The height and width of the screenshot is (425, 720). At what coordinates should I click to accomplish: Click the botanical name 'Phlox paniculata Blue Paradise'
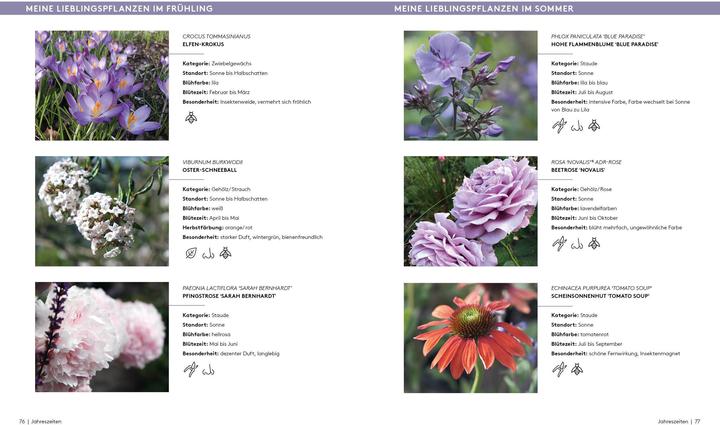click(x=598, y=36)
